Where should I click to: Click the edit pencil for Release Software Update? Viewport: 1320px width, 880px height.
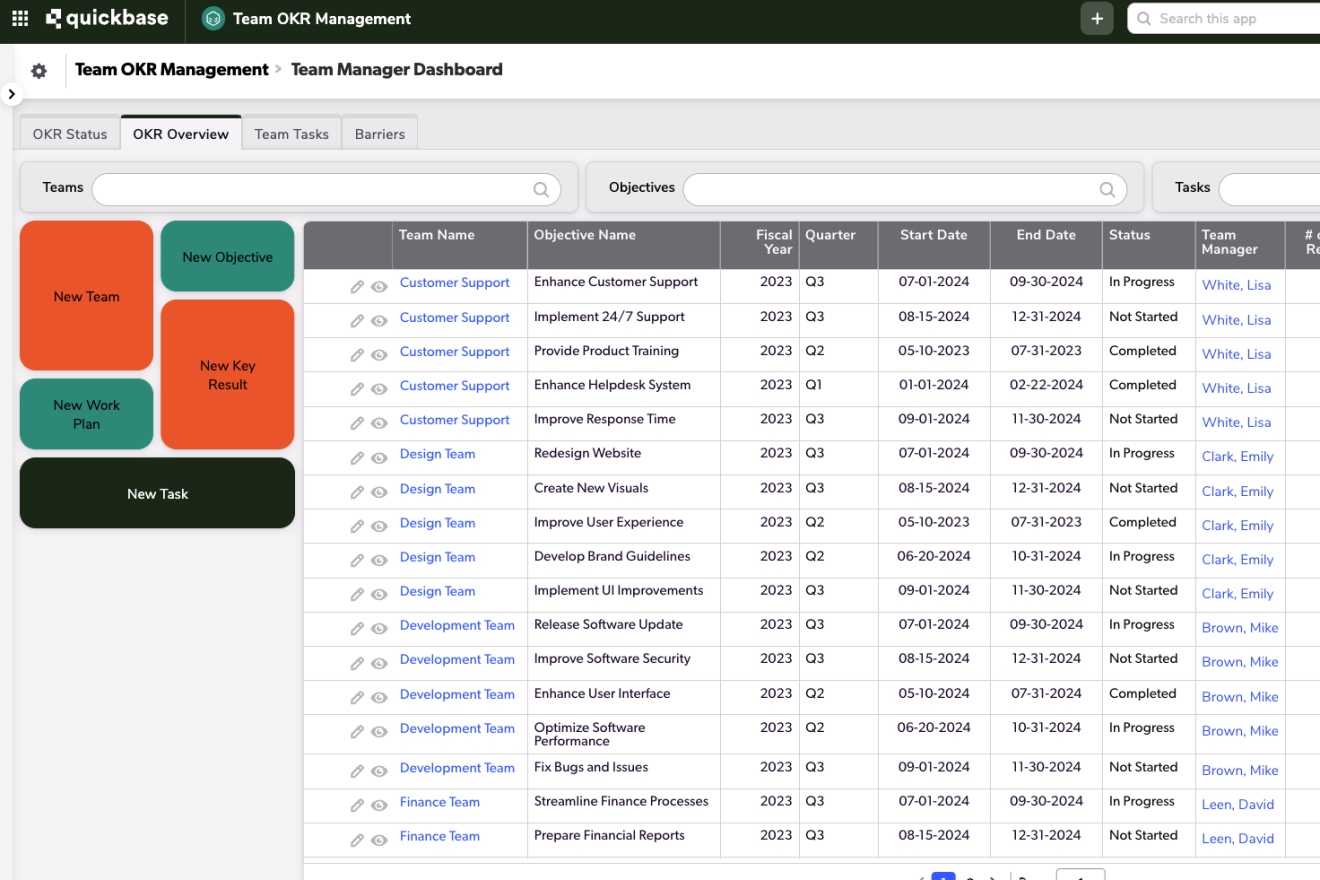click(x=357, y=629)
